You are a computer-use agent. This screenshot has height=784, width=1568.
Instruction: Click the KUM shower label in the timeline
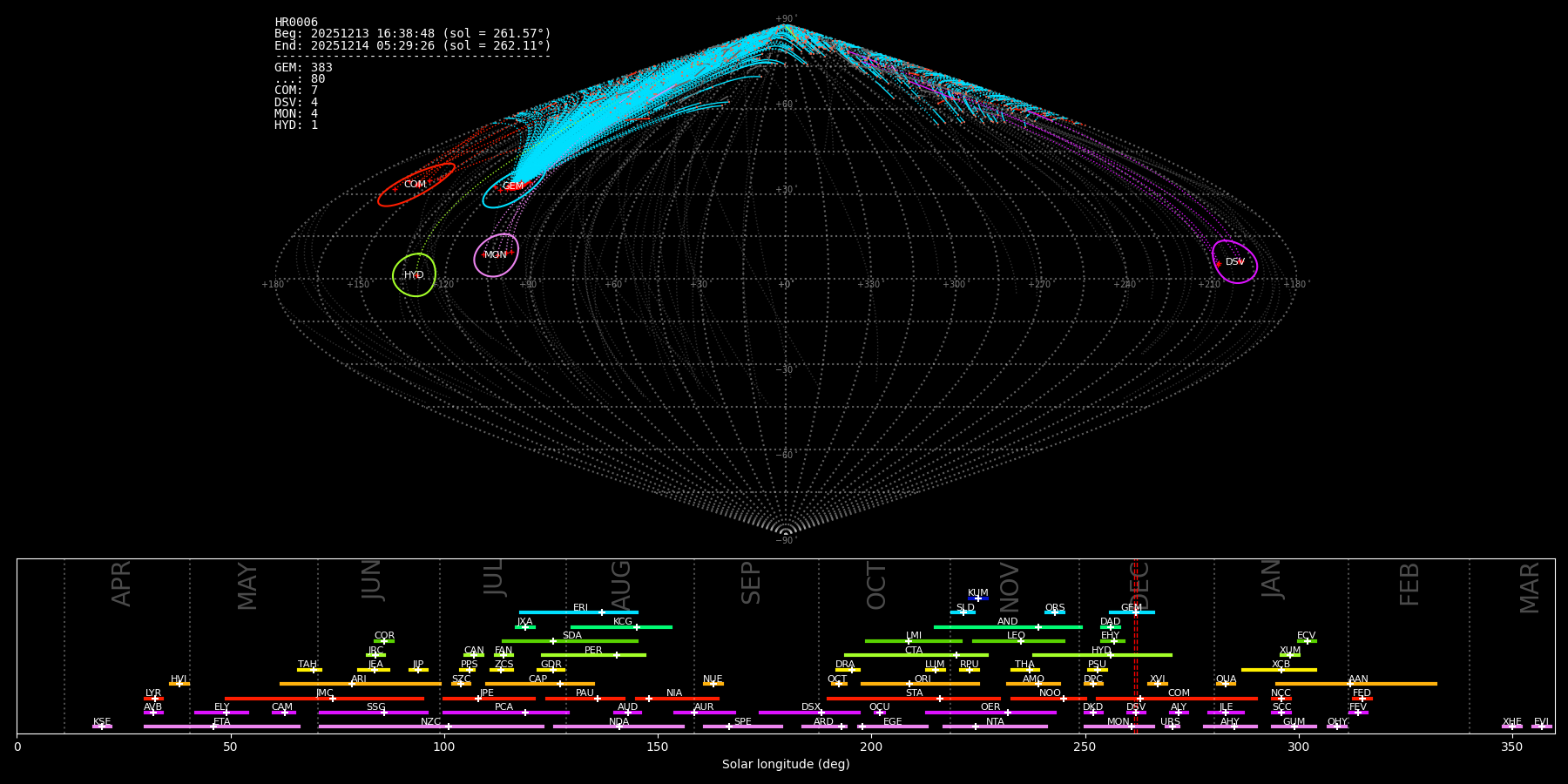point(978,593)
